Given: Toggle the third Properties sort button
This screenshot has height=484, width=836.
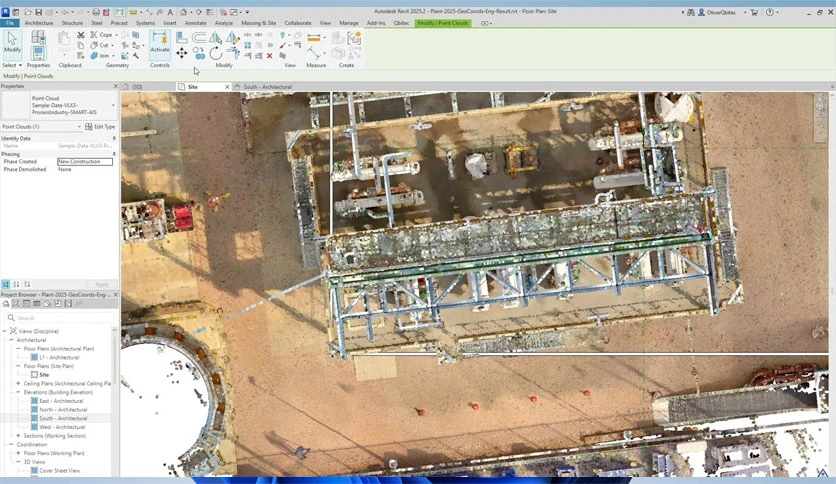Looking at the screenshot, I should 27,284.
